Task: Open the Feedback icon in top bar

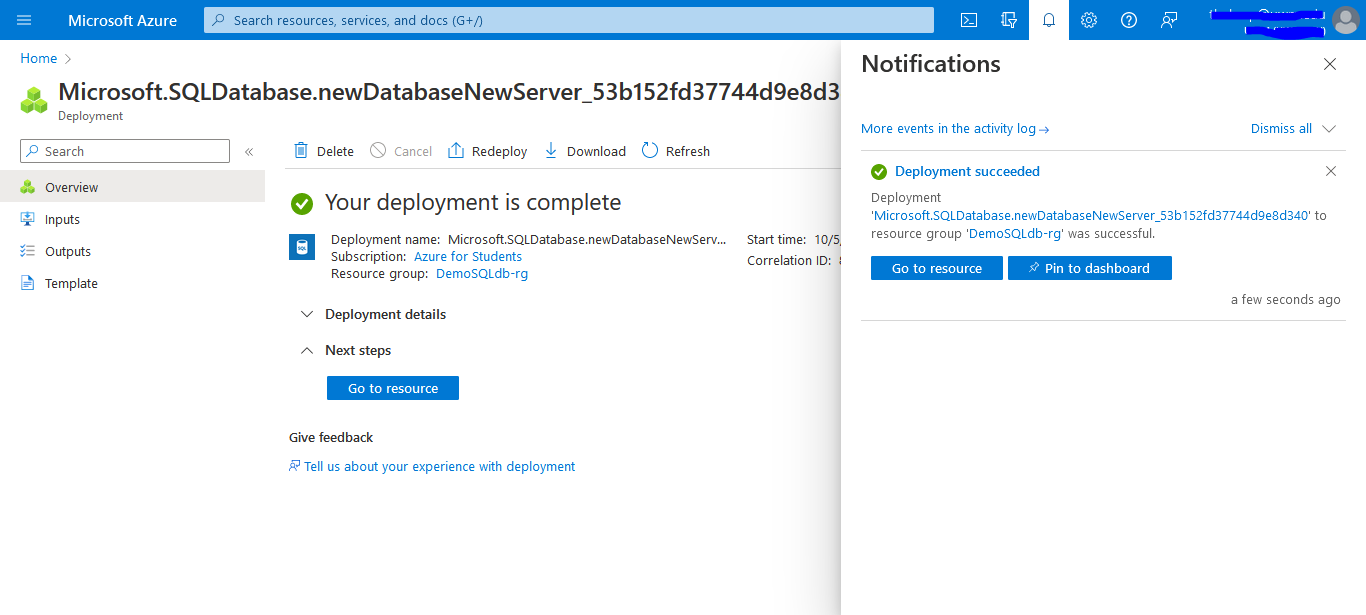Action: tap(1169, 20)
